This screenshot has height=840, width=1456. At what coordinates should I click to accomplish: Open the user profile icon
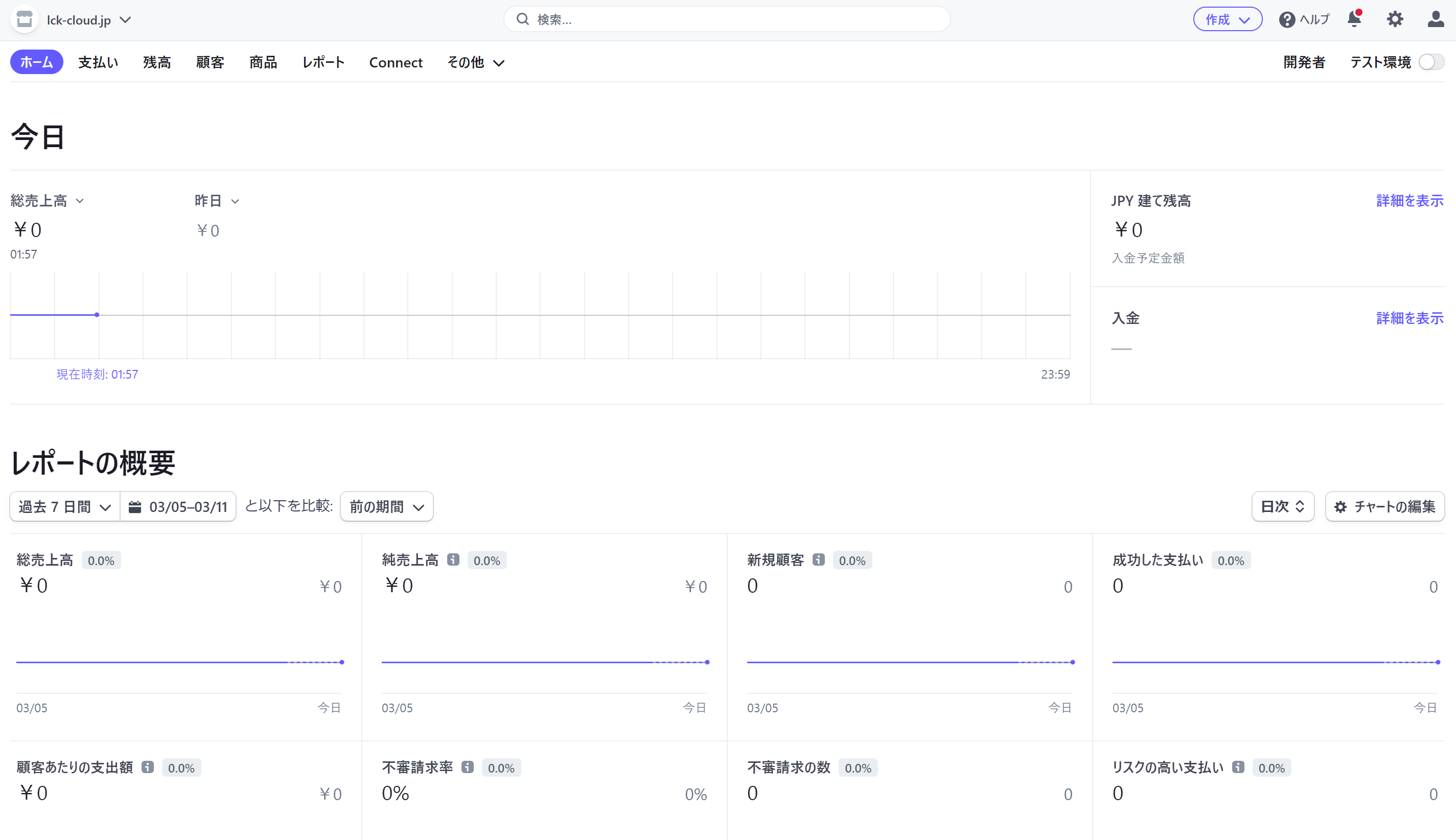point(1436,19)
